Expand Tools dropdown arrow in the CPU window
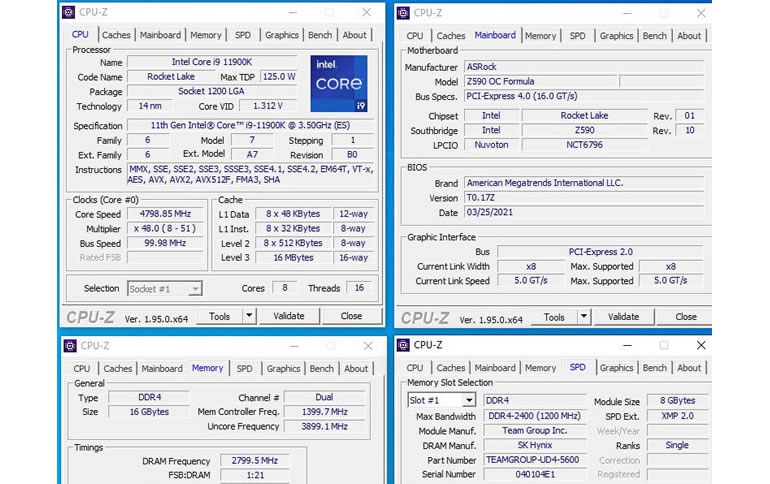The width and height of the screenshot is (770, 484). (249, 316)
